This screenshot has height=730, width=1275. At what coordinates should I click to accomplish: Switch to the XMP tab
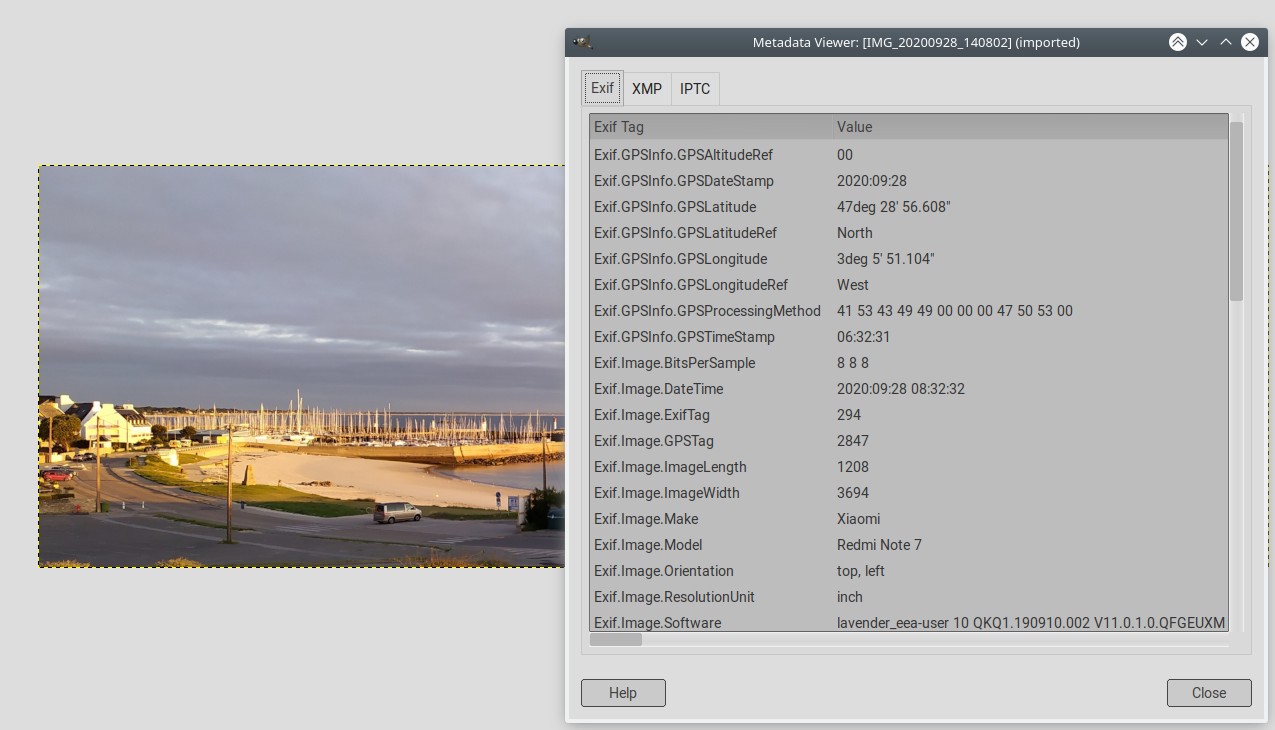(647, 89)
